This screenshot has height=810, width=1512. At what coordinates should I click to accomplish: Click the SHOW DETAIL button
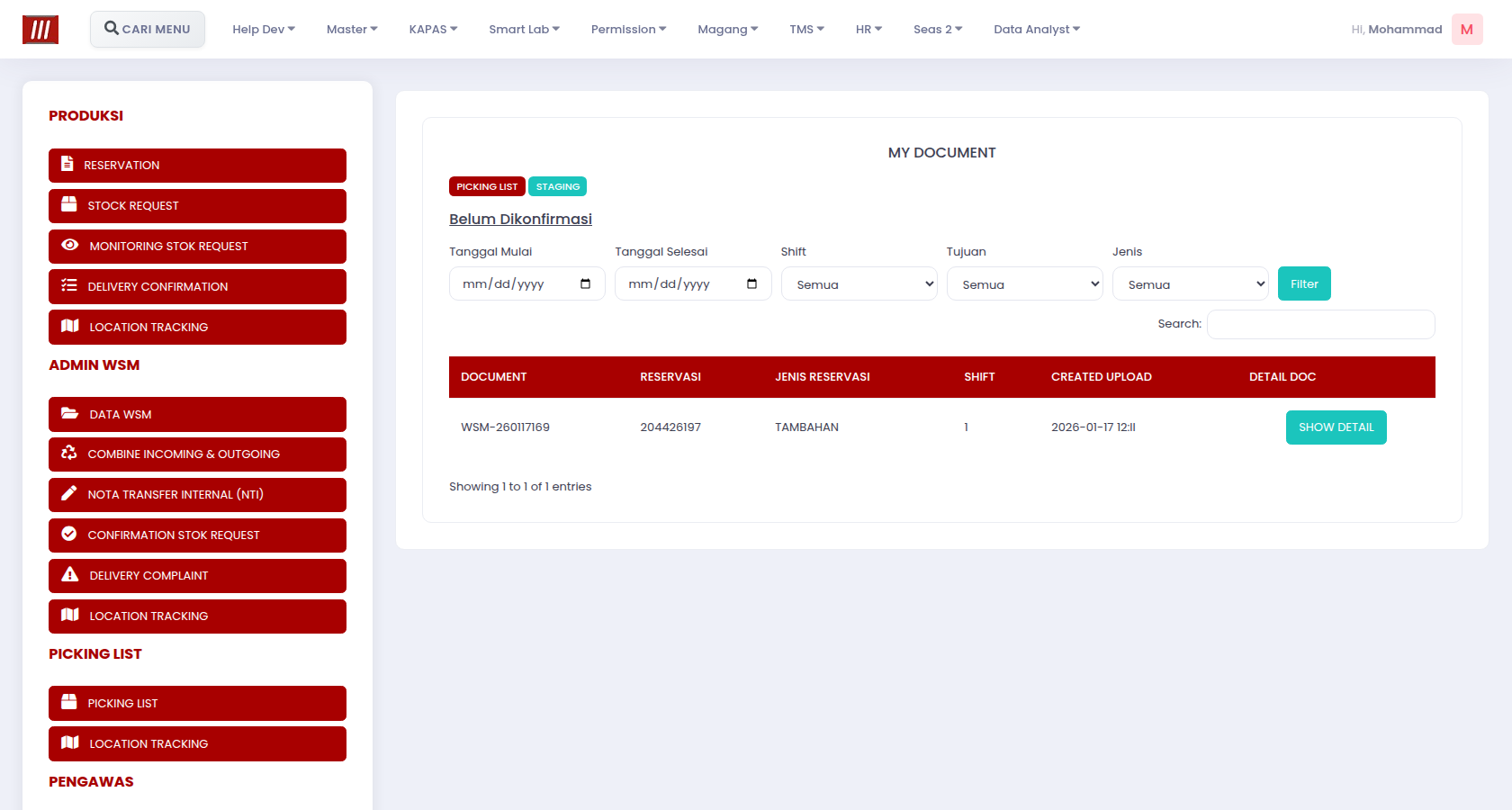1336,427
